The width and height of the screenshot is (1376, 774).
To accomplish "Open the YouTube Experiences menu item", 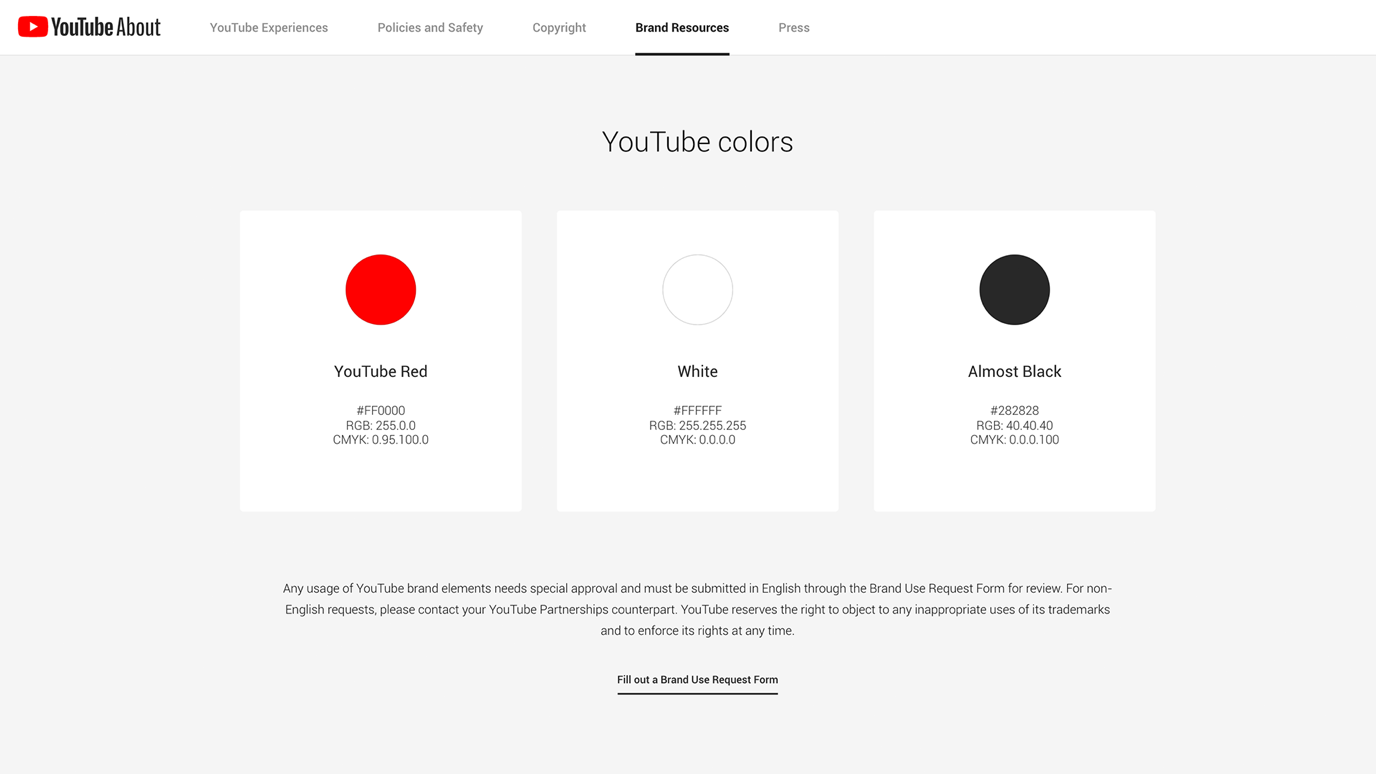I will pyautogui.click(x=269, y=28).
